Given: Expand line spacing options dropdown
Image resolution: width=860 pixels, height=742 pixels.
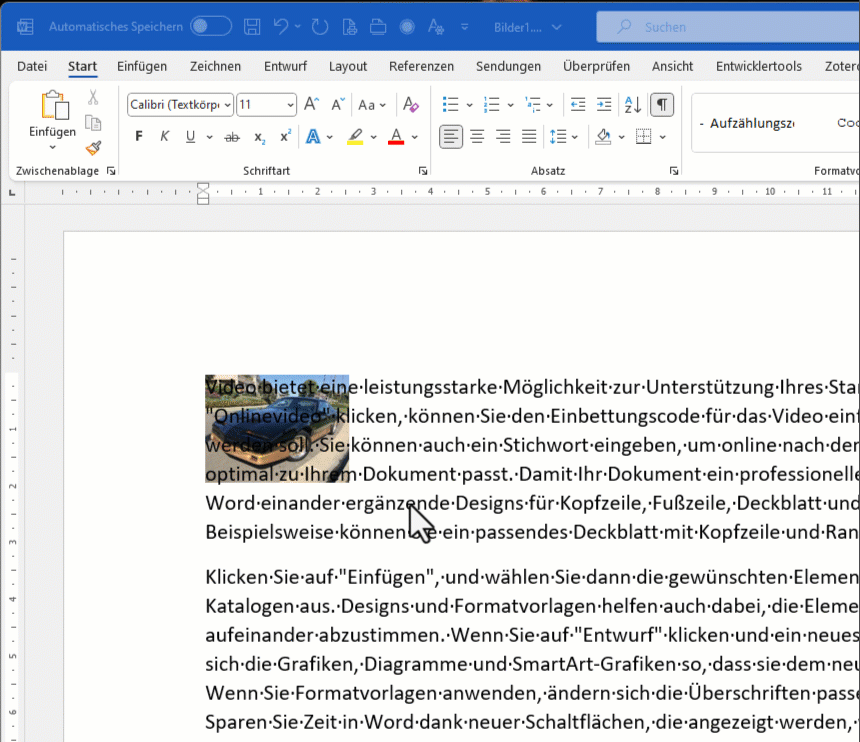Looking at the screenshot, I should point(575,137).
